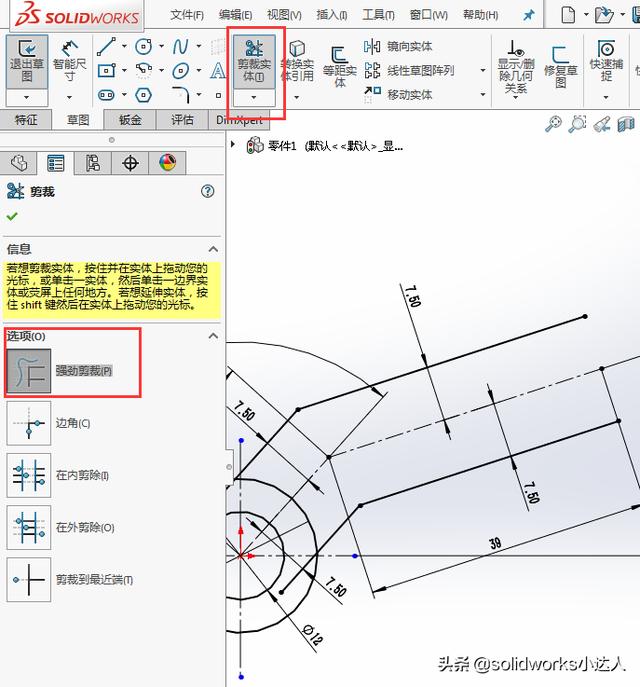
Task: Enable Corner (边角) trim option
Action: tap(29, 423)
